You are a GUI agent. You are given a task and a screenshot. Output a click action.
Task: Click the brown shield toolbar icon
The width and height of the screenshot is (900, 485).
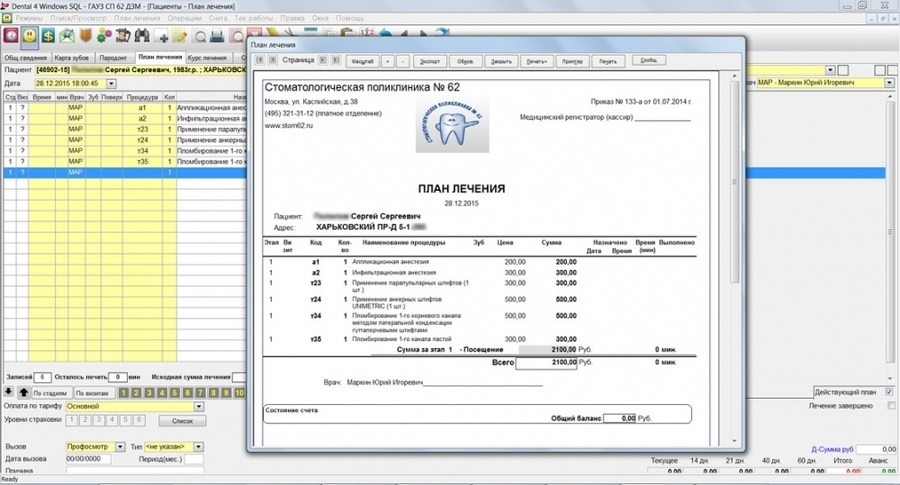coord(86,36)
